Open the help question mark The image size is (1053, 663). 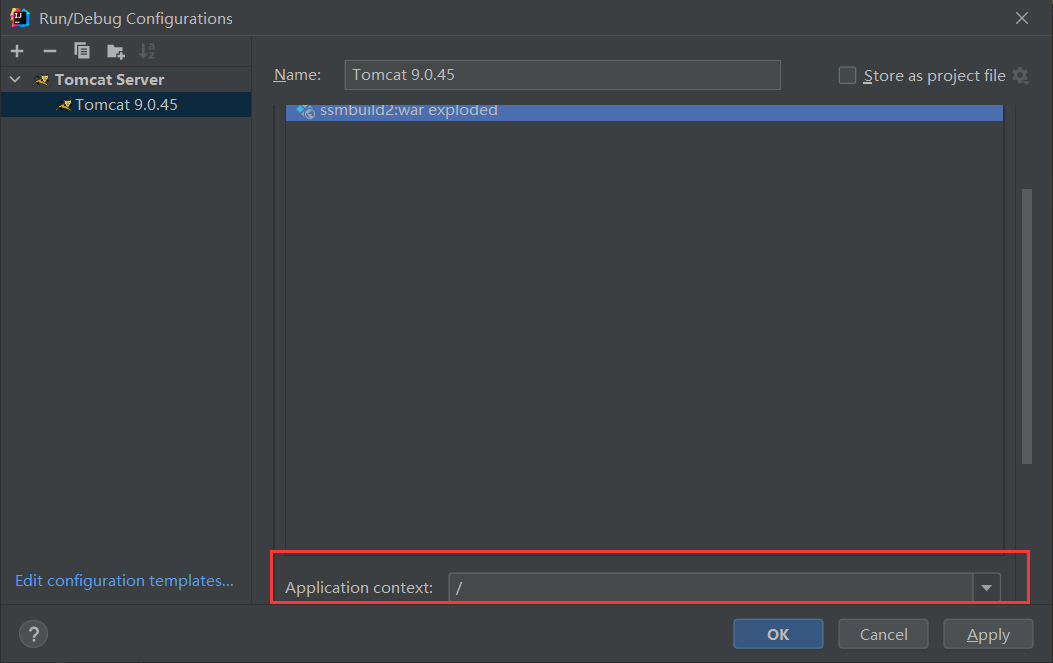[34, 633]
